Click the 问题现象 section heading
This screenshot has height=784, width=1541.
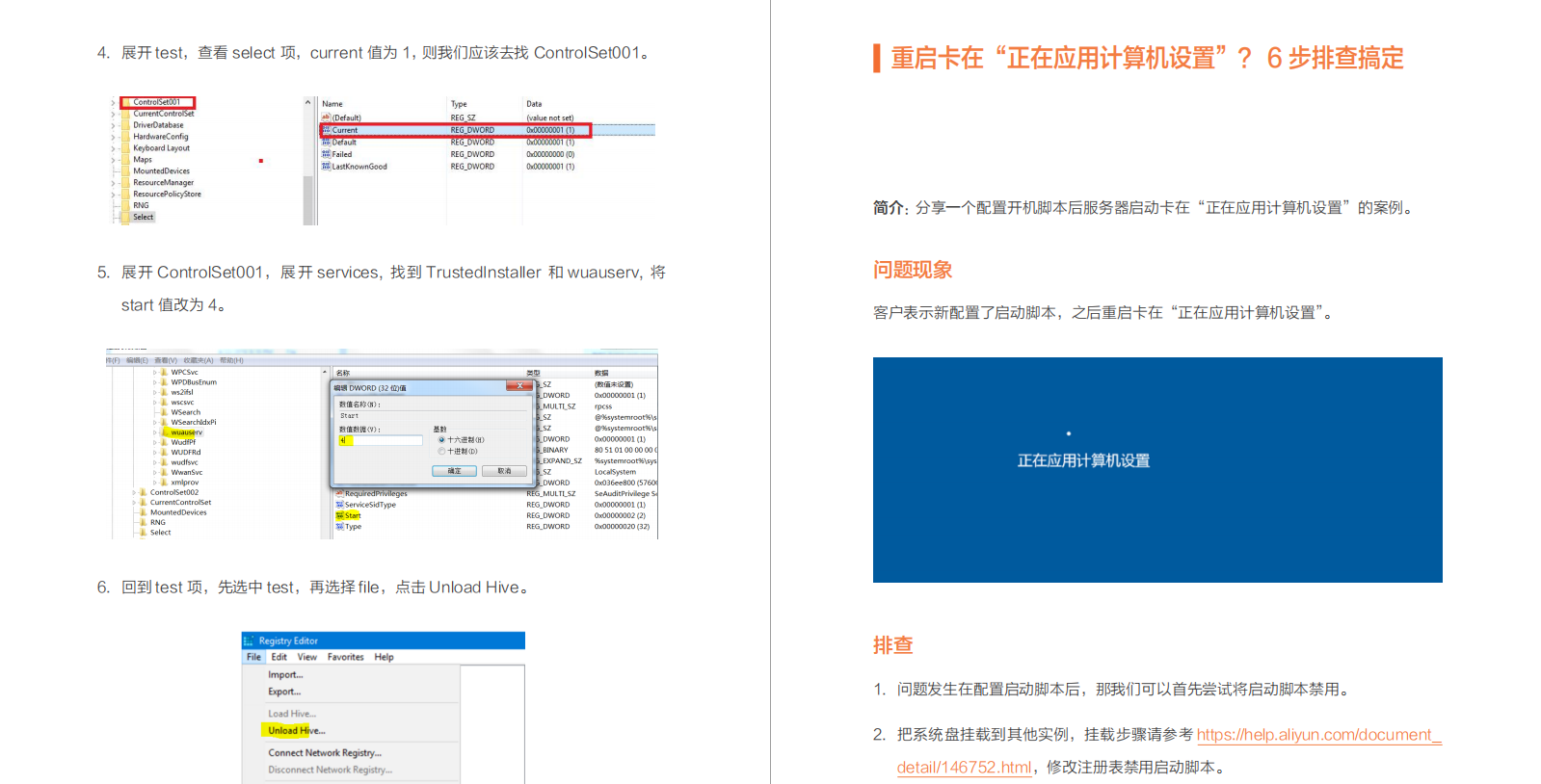913,270
